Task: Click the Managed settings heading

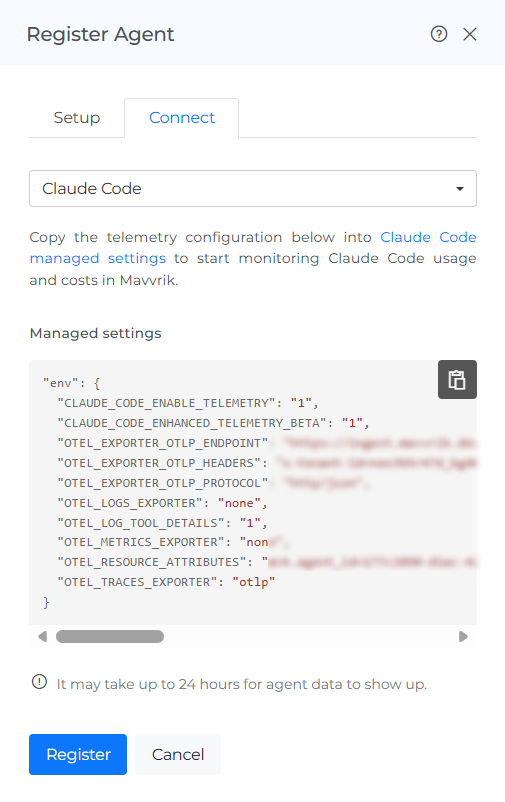Action: 96,333
